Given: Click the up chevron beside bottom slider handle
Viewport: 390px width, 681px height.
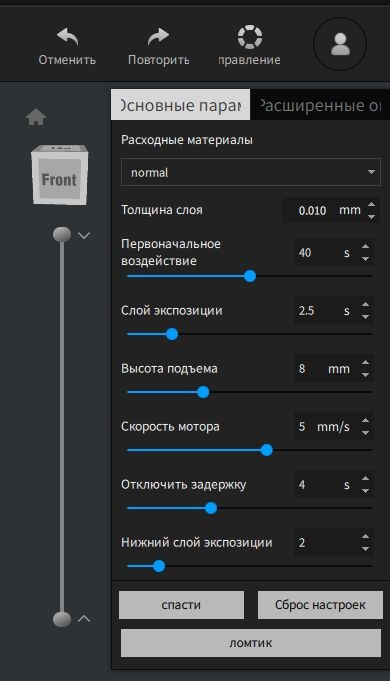Looking at the screenshot, I should point(84,618).
